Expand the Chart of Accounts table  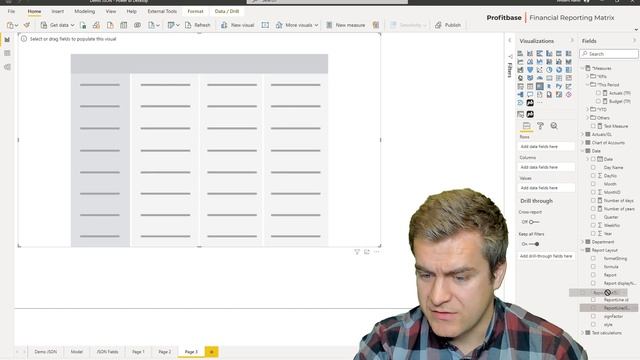pyautogui.click(x=582, y=142)
